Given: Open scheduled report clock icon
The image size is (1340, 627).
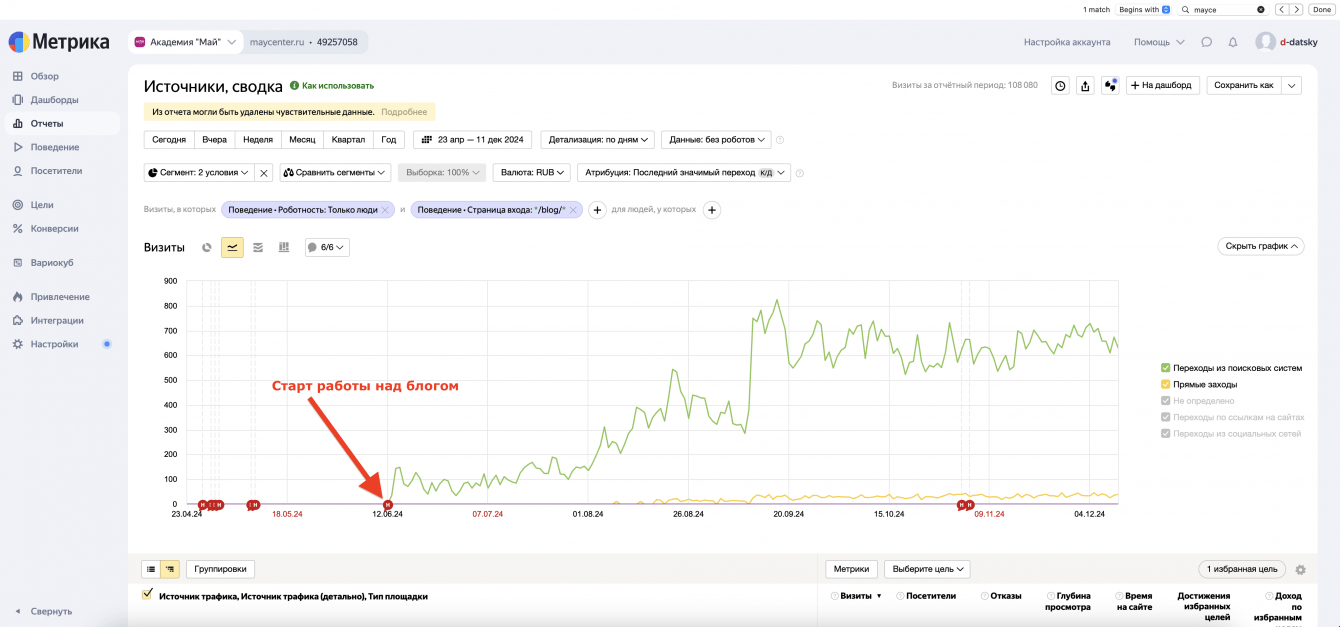Looking at the screenshot, I should coord(1060,86).
